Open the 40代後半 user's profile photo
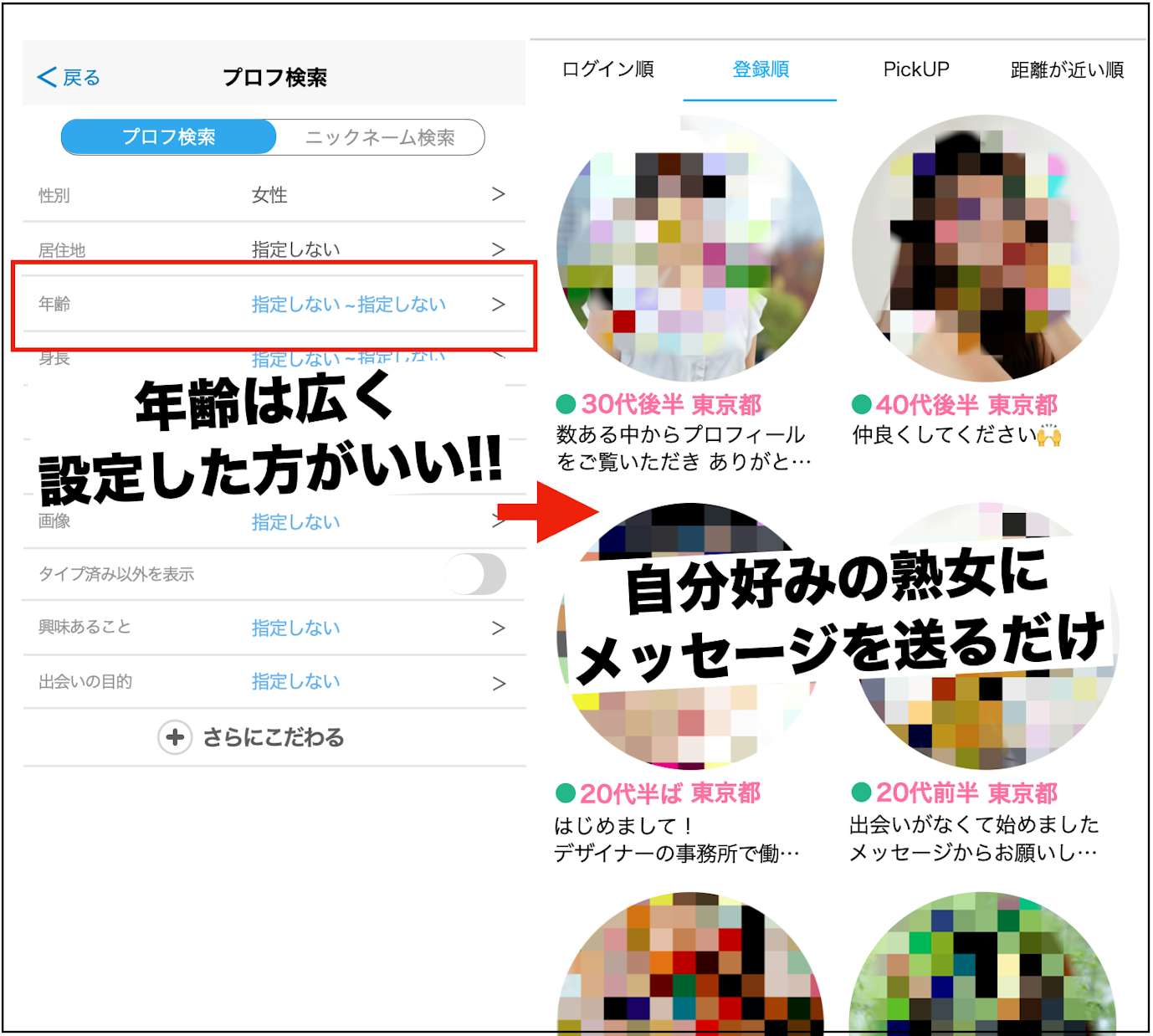 985,249
